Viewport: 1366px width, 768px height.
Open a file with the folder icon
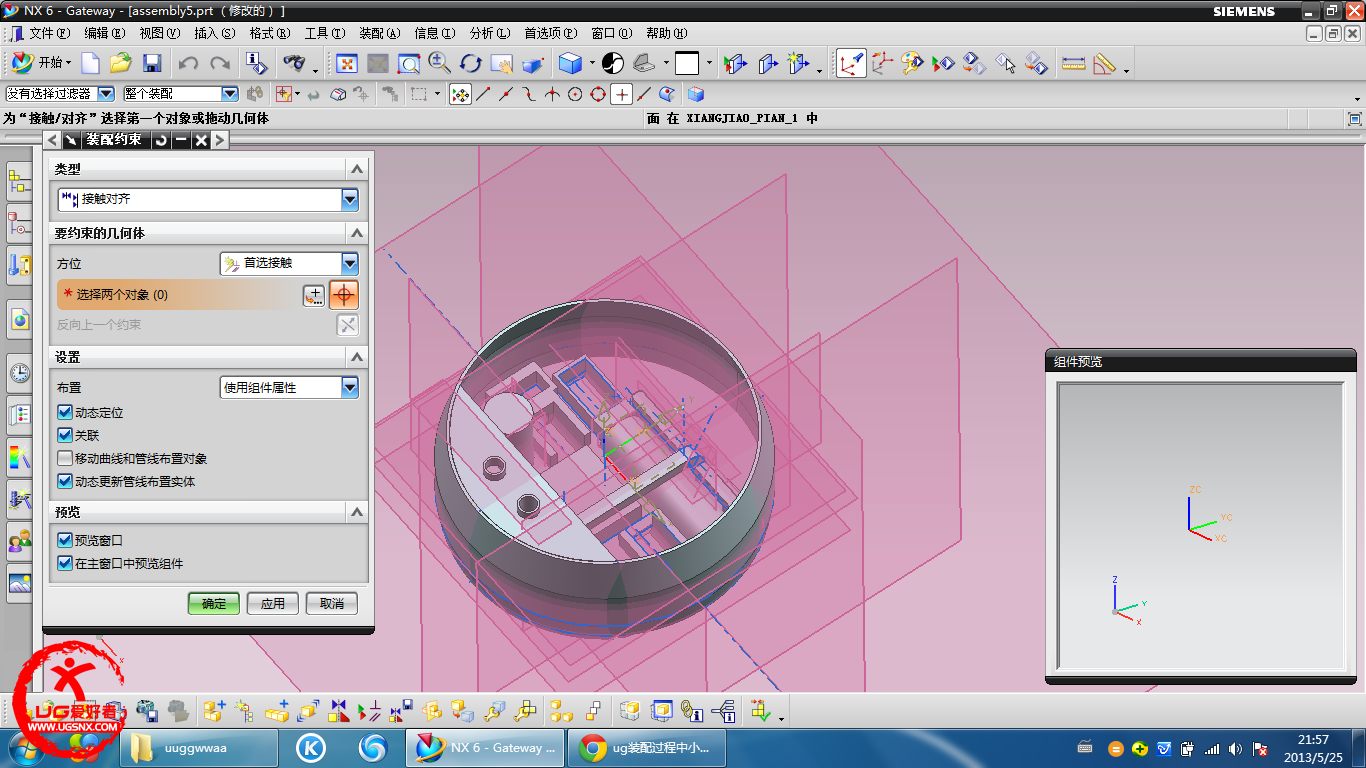tap(121, 63)
